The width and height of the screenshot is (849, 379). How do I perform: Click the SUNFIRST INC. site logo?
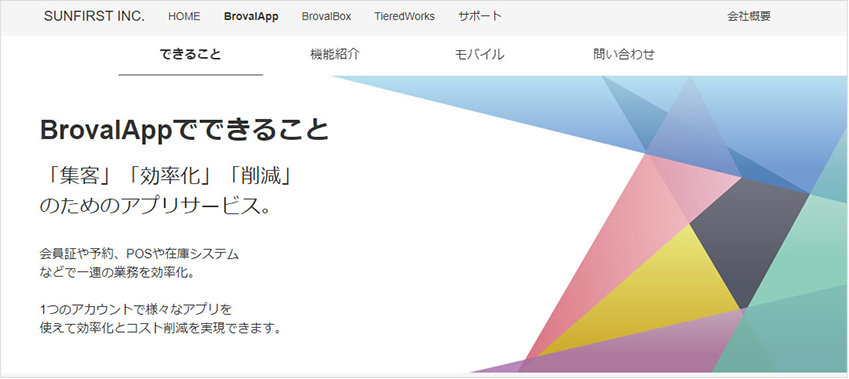[x=94, y=16]
